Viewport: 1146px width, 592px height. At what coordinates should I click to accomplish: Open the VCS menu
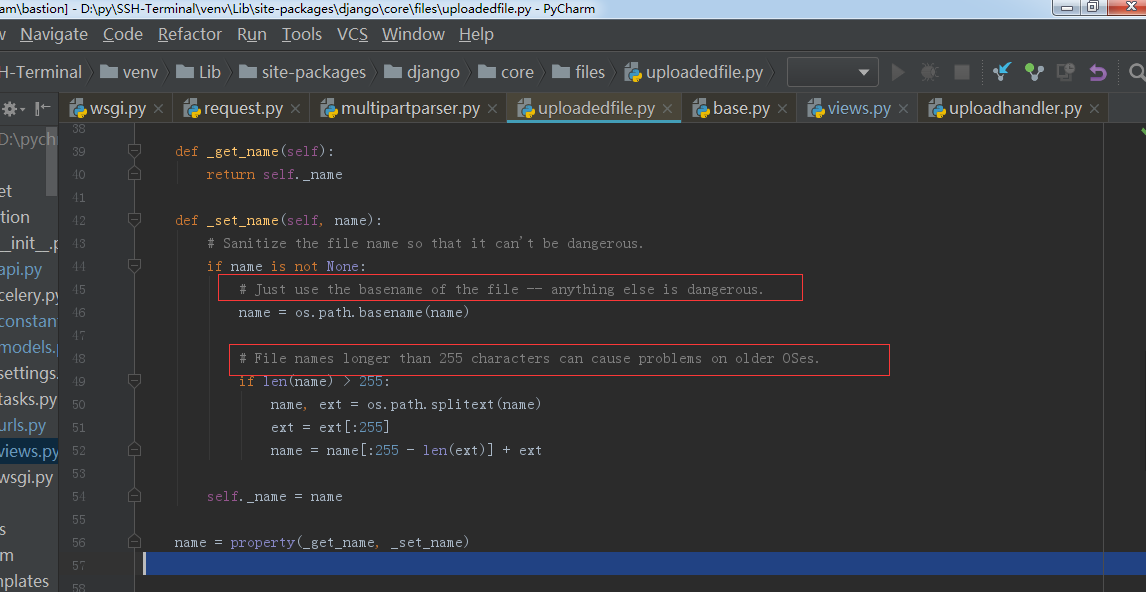click(x=352, y=34)
